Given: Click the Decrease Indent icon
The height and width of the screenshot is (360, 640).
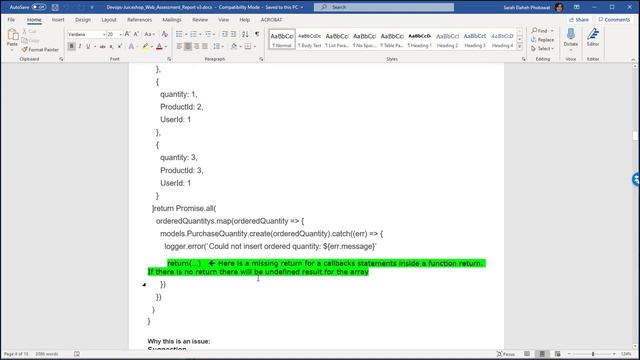Looking at the screenshot, I should coord(224,34).
